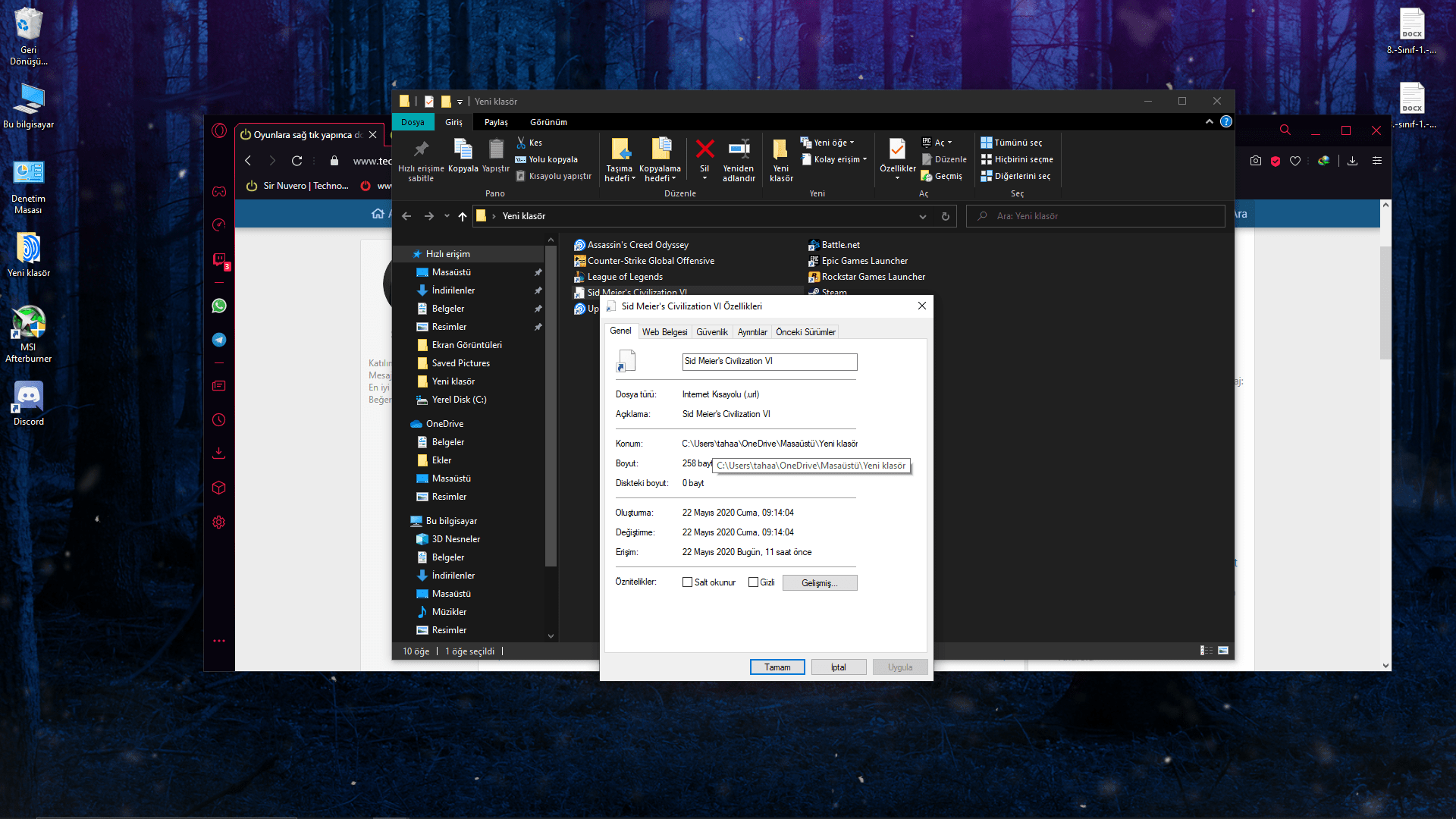Viewport: 1456px width, 819px height.
Task: Expand address bar history dropdown arrow
Action: pyautogui.click(x=923, y=216)
